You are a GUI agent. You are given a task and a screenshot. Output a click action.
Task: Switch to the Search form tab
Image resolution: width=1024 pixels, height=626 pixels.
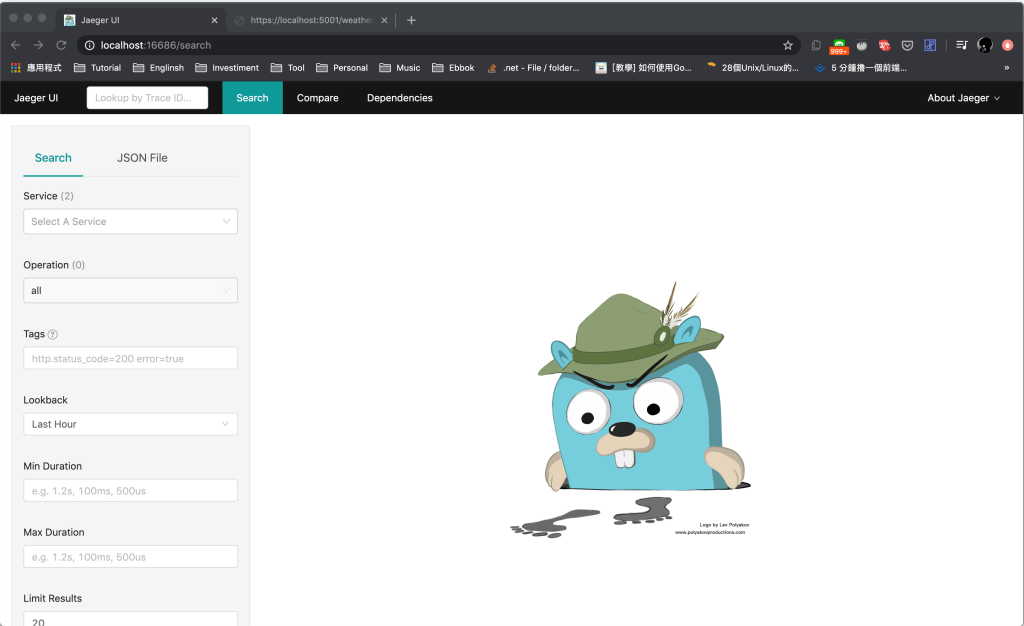53,158
